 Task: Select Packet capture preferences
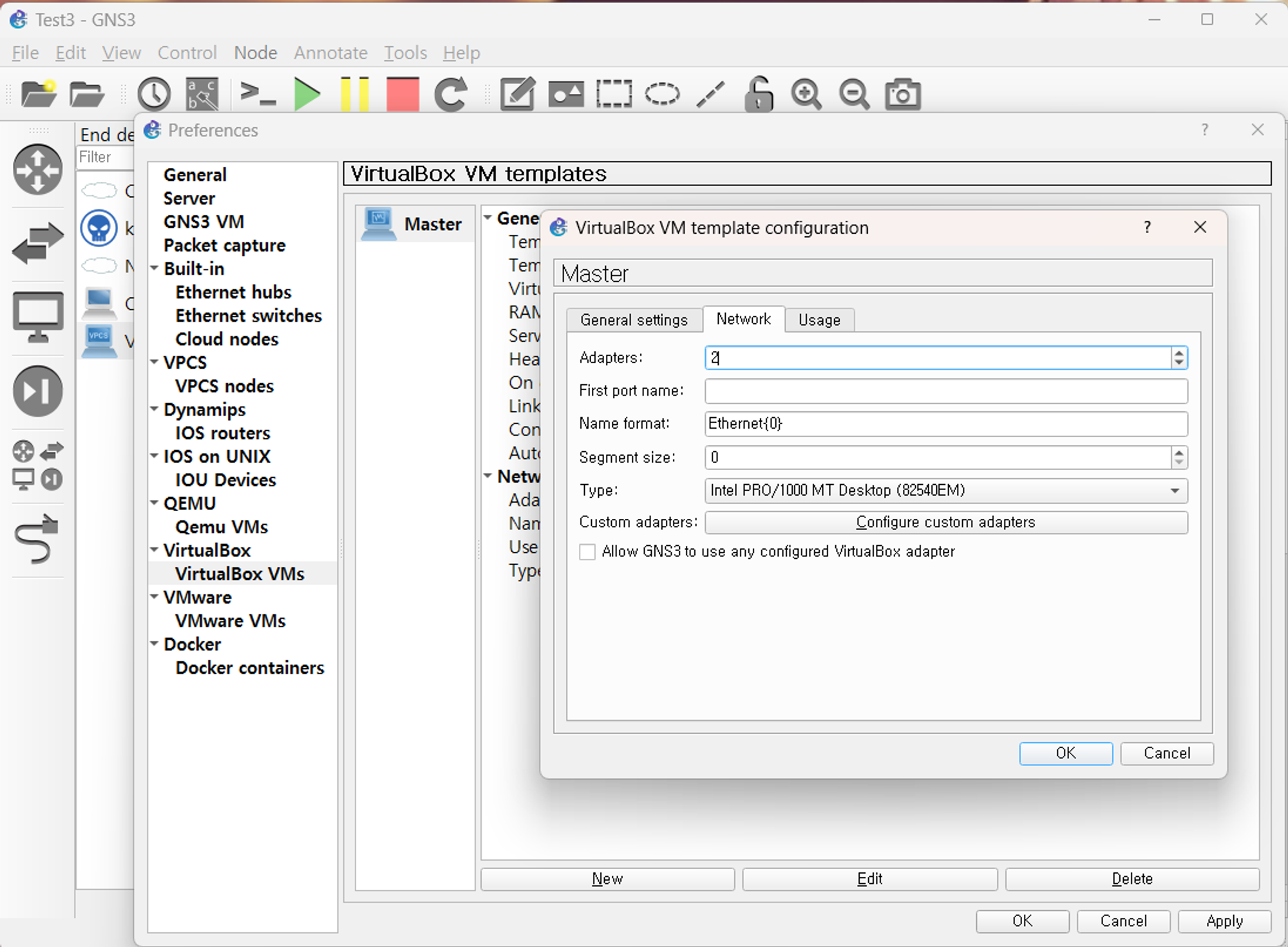(224, 245)
